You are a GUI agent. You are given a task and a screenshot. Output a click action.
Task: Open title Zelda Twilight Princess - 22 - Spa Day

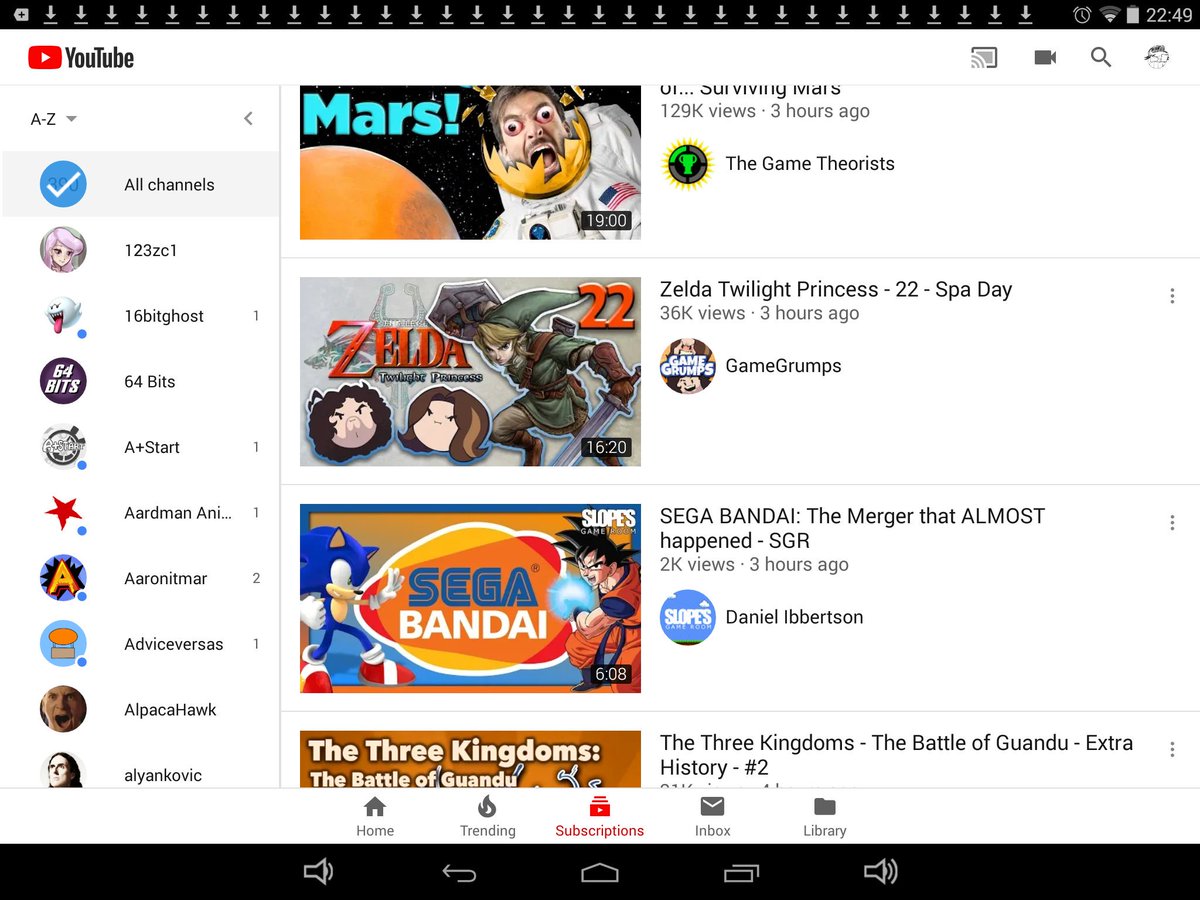click(x=836, y=289)
